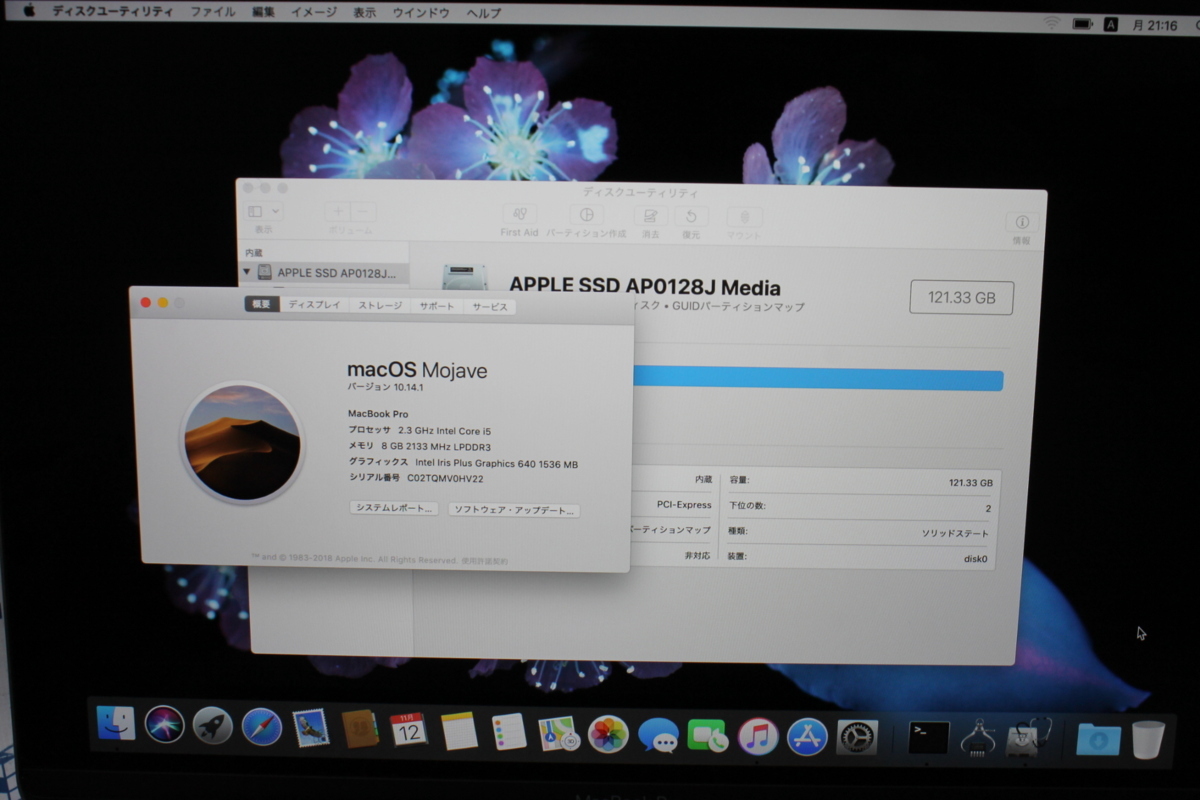Click the ソフトウェア・アップデート button
This screenshot has width=1200, height=800.
[x=514, y=510]
